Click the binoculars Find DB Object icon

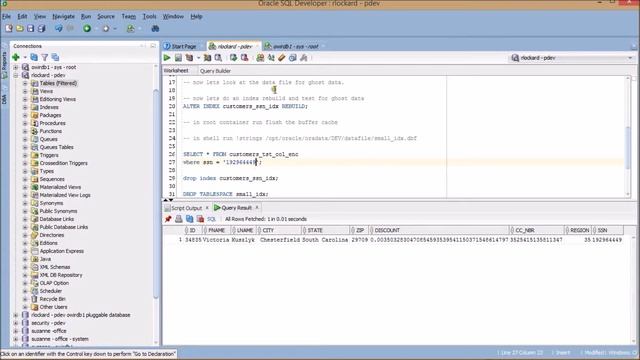coord(155,28)
